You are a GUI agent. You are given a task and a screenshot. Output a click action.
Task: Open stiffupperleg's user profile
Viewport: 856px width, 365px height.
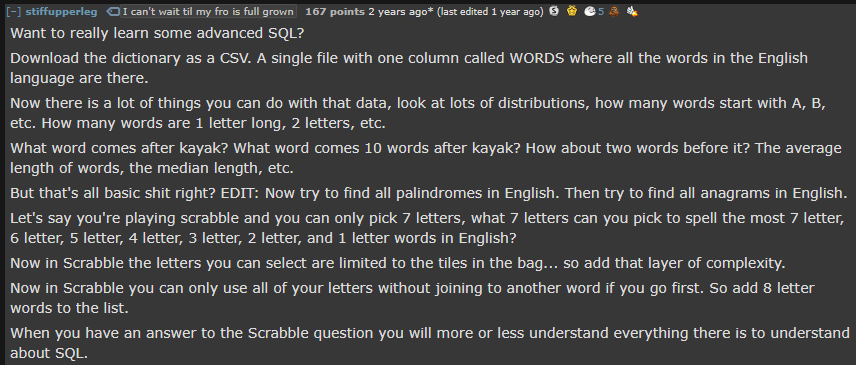[x=61, y=12]
